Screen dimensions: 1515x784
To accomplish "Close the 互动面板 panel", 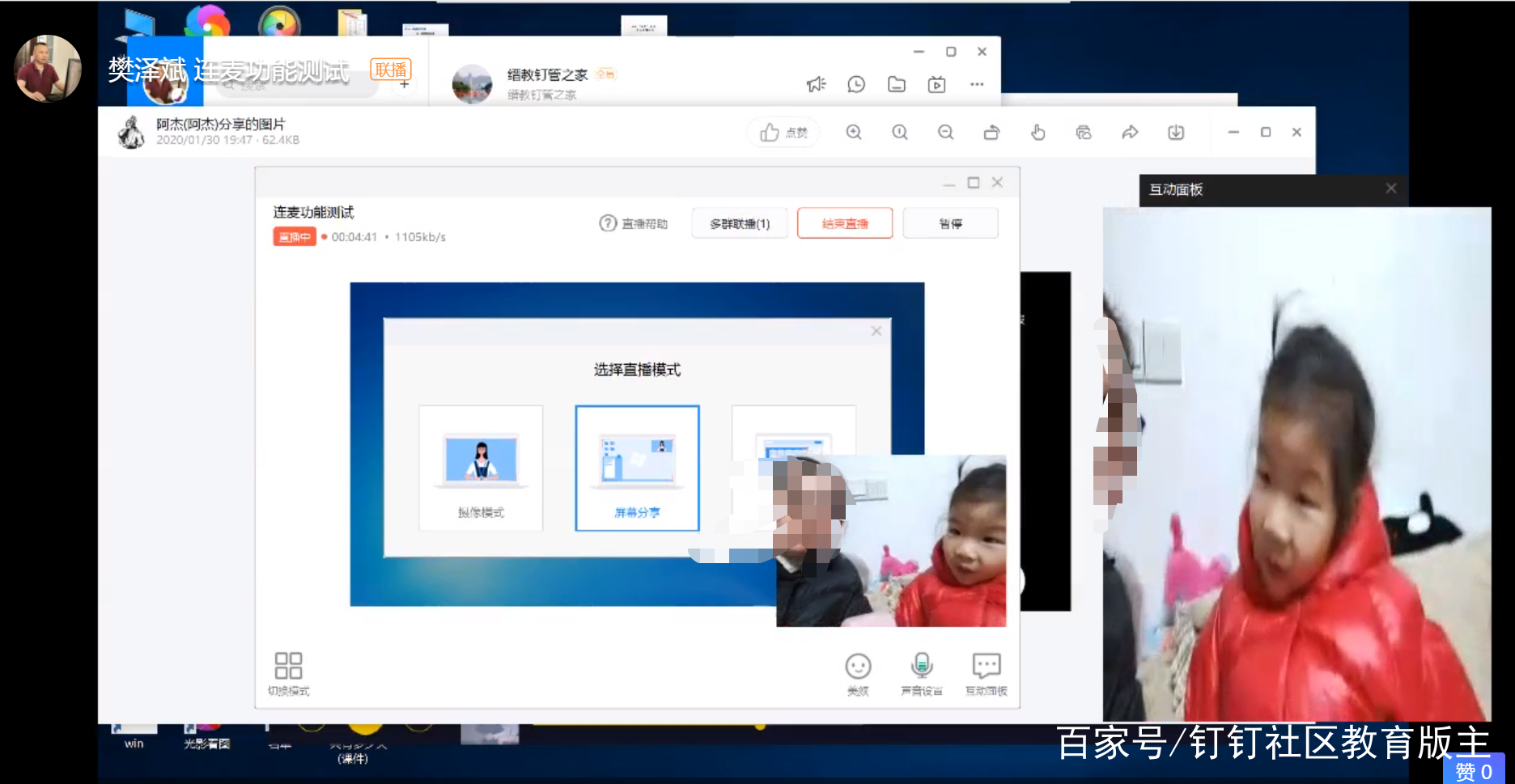I will point(1391,189).
